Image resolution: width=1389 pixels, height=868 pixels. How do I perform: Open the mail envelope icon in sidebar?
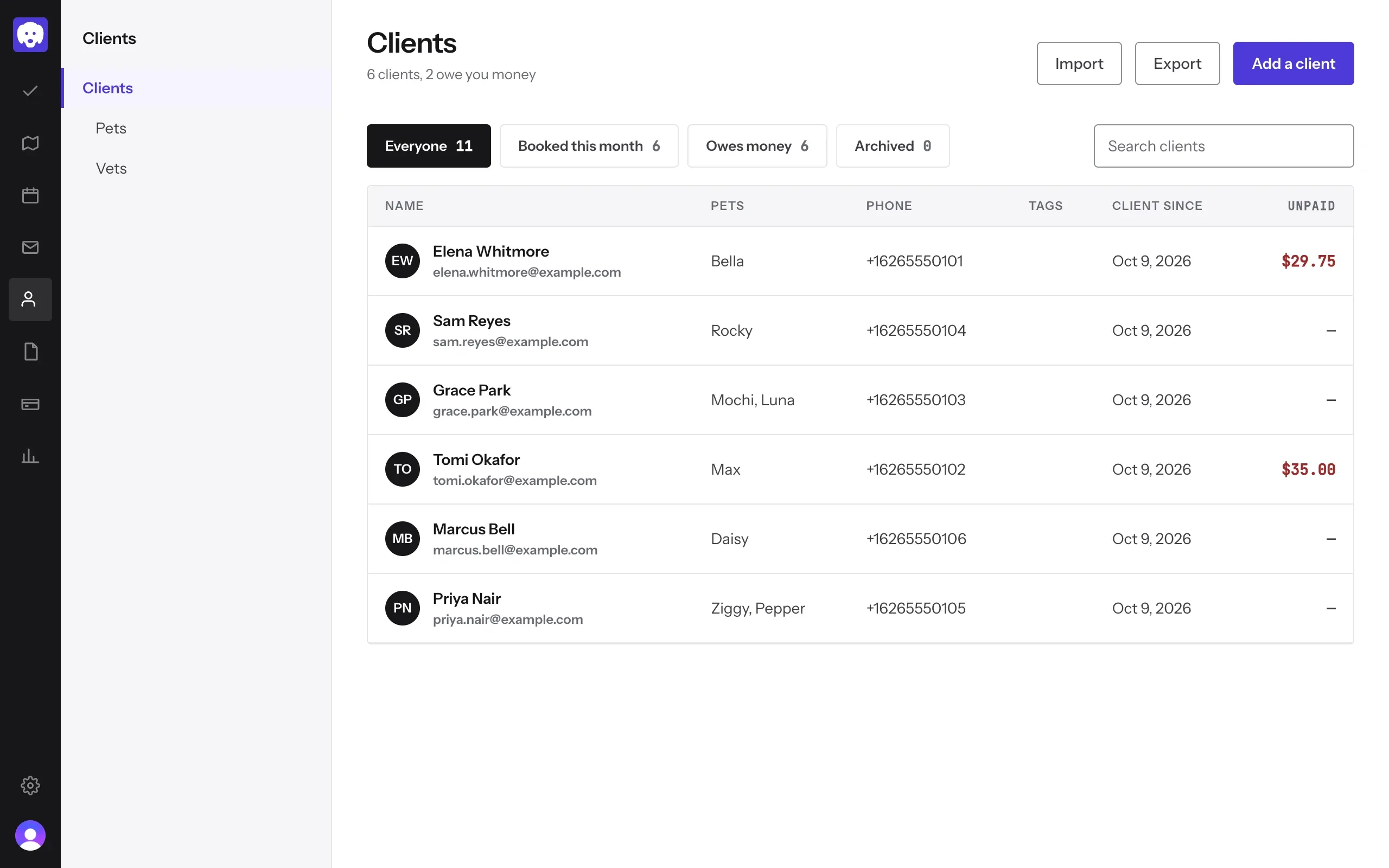(30, 247)
